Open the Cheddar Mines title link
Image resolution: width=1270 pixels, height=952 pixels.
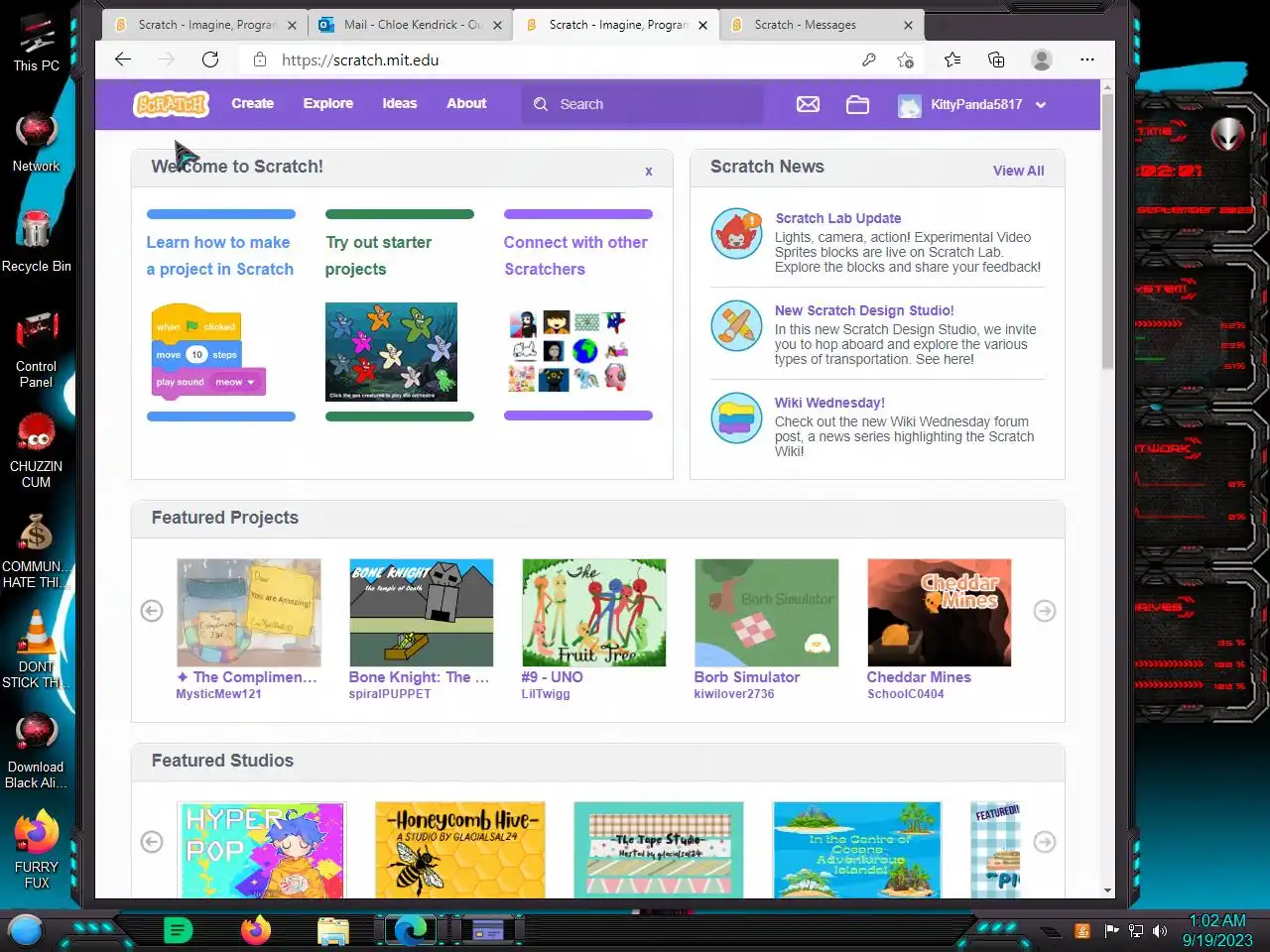pos(919,677)
